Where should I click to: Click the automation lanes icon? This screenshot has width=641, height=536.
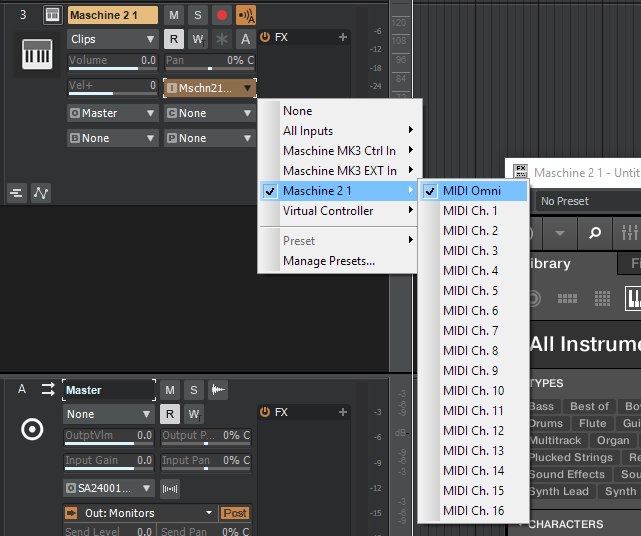pos(41,193)
